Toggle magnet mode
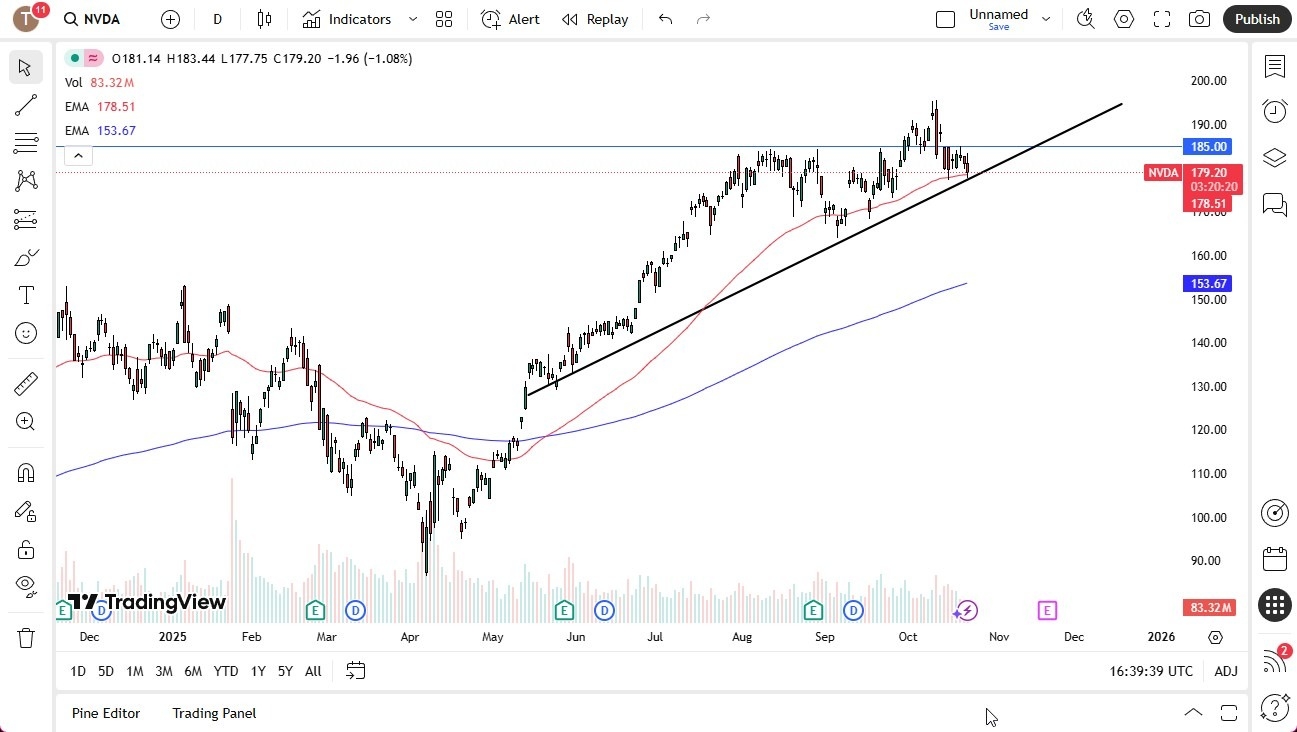Viewport: 1297px width, 732px height. point(25,472)
